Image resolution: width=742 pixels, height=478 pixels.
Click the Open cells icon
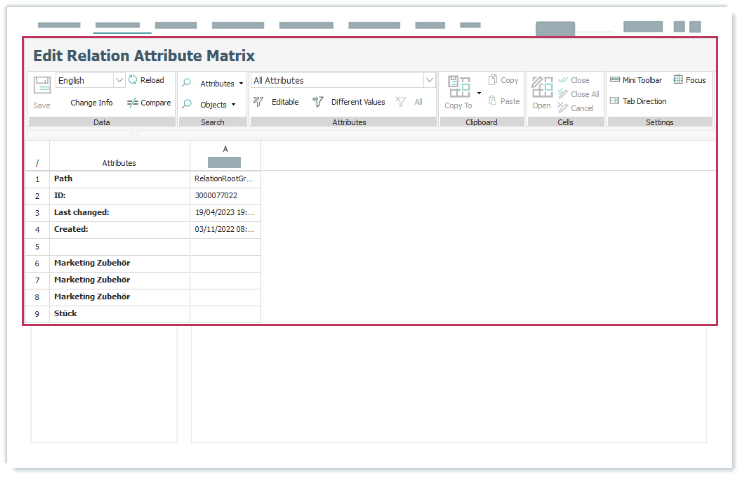541,88
